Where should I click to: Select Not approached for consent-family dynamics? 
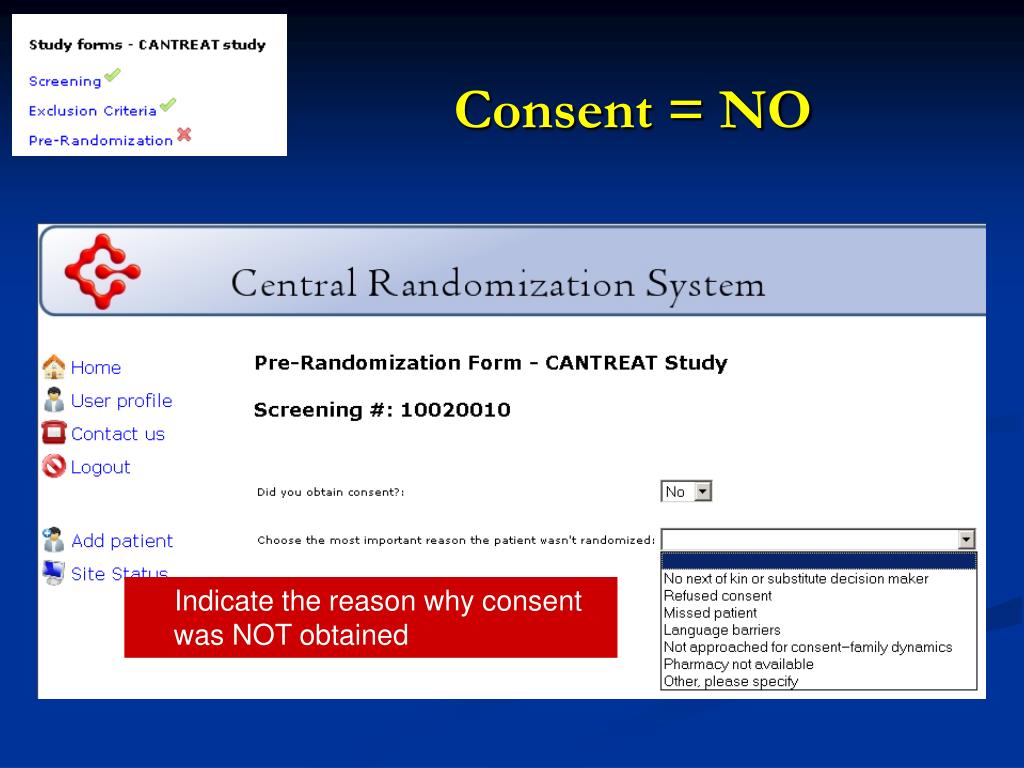[819, 647]
